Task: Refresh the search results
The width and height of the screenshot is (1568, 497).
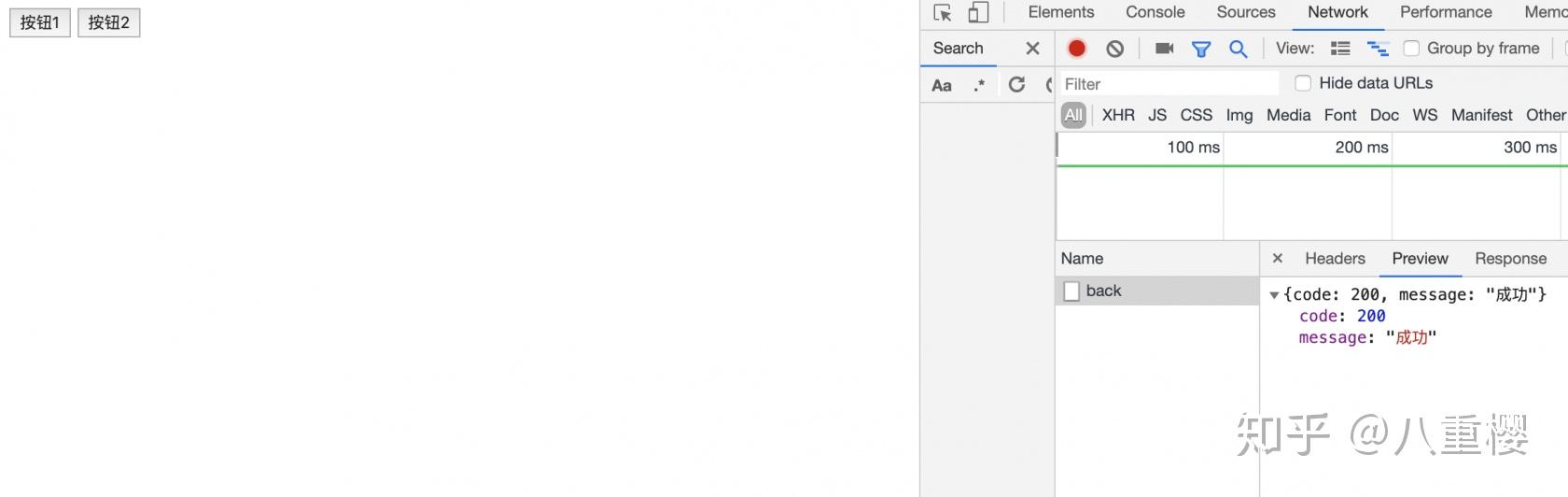Action: coord(1017,85)
